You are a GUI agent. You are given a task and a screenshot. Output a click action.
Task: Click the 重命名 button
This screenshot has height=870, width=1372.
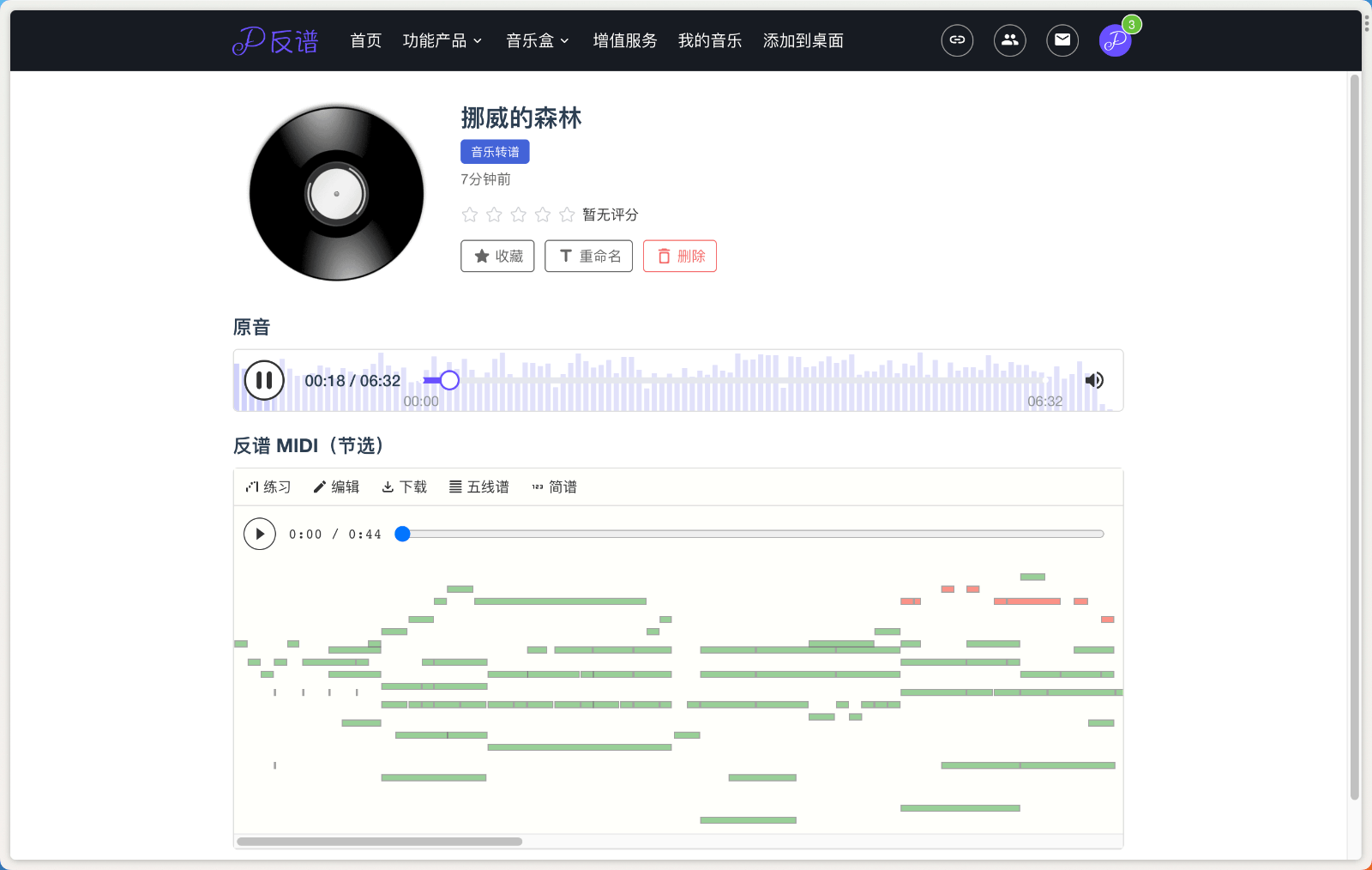[588, 256]
